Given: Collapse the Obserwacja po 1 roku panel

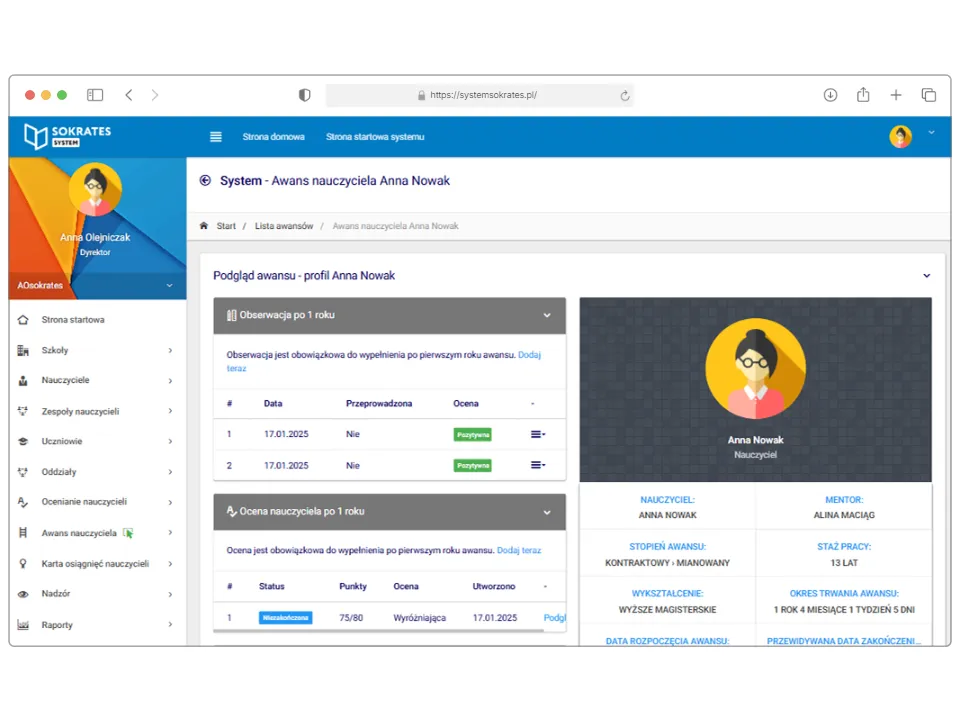Looking at the screenshot, I should (x=547, y=315).
